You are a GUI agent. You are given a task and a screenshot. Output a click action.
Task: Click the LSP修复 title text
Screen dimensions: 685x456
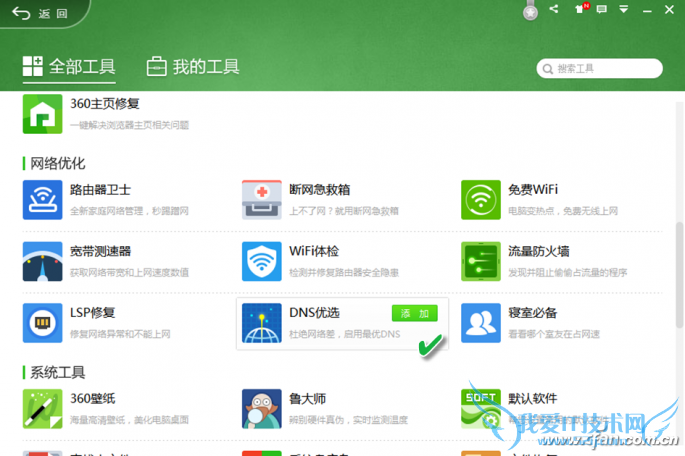pyautogui.click(x=93, y=313)
